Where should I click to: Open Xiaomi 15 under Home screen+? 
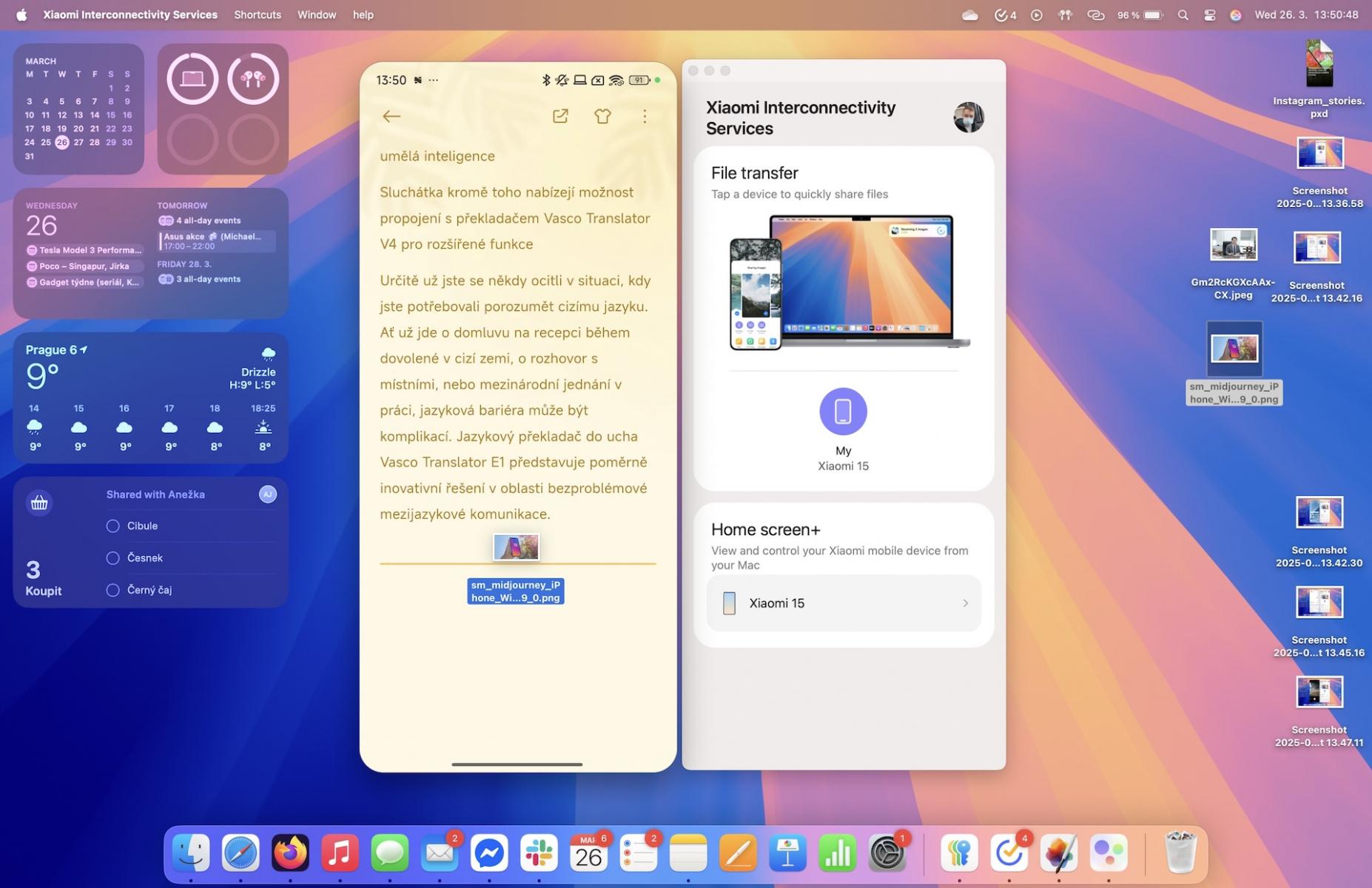844,603
